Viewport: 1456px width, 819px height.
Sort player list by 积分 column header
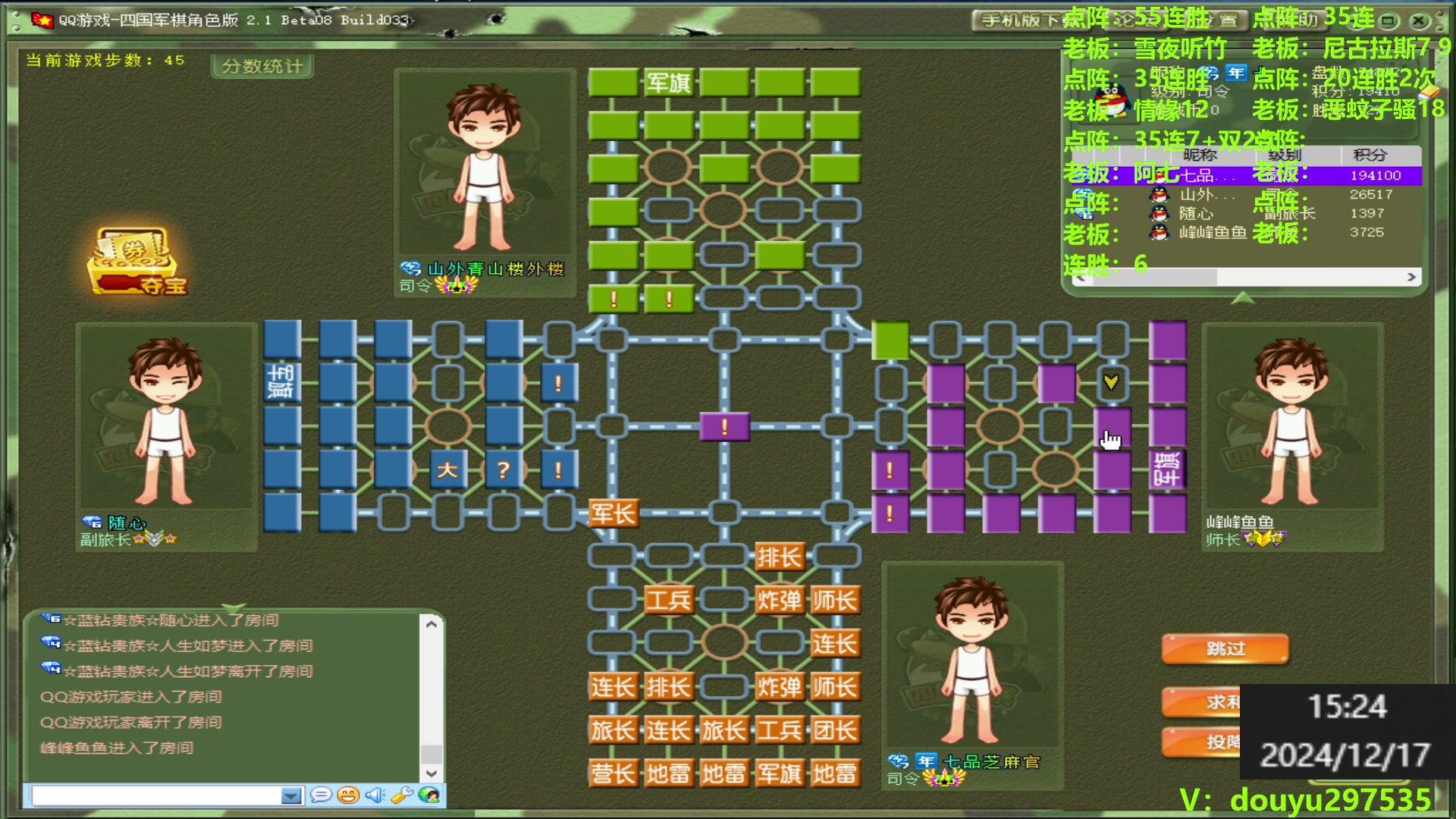(x=1370, y=155)
